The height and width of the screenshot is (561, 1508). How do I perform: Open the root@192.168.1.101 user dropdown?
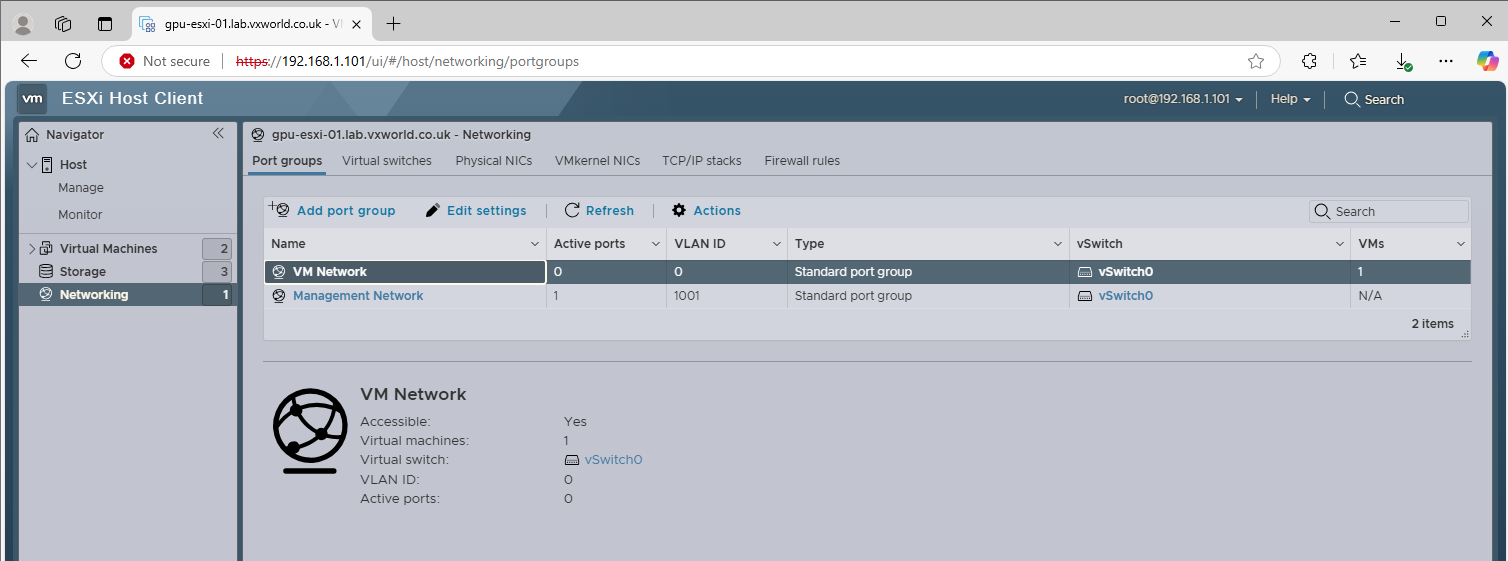[1183, 99]
